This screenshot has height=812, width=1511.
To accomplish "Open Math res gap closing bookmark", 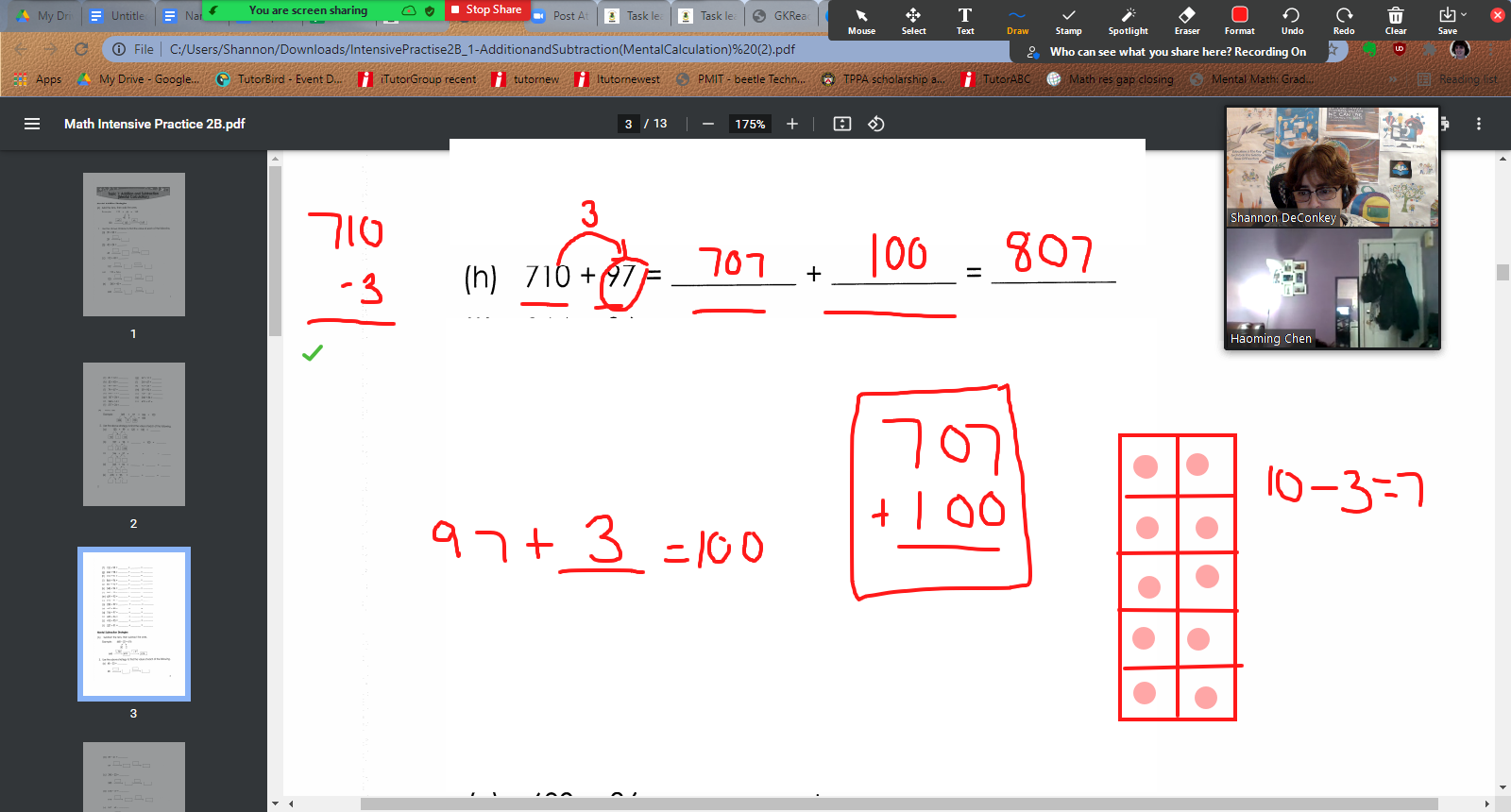I will tap(1111, 79).
